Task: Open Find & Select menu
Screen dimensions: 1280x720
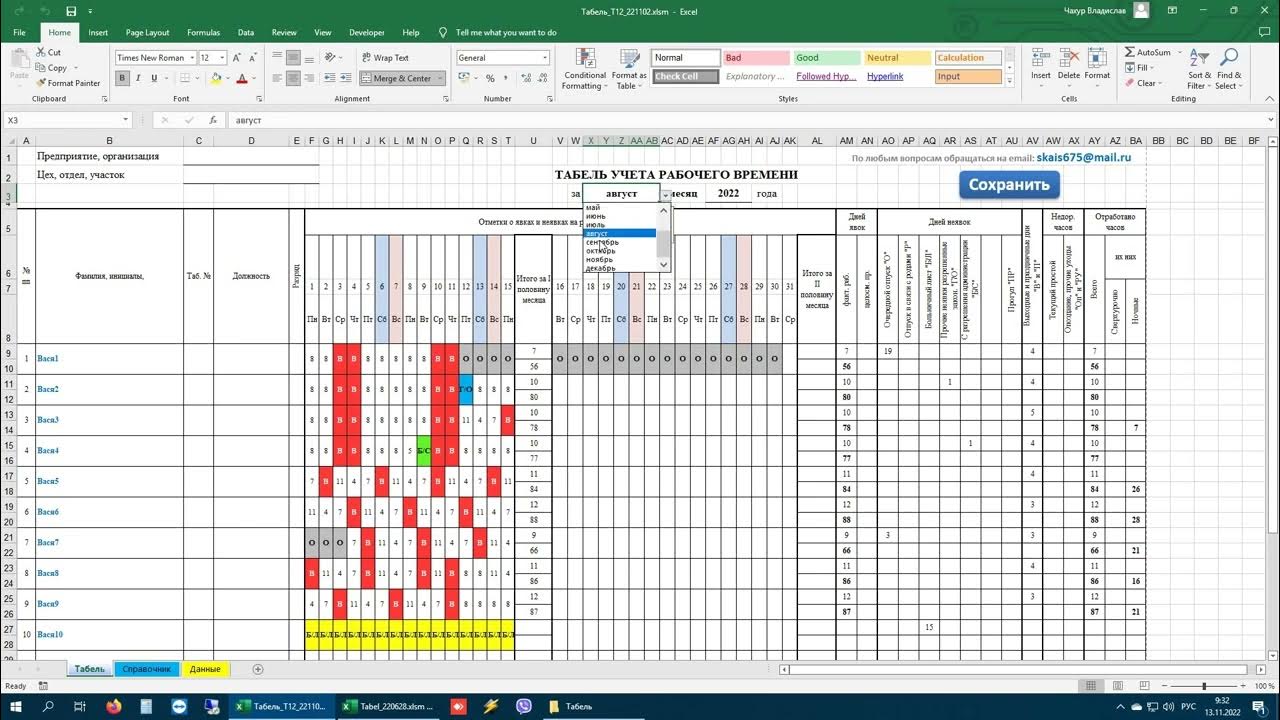Action: pos(1229,69)
